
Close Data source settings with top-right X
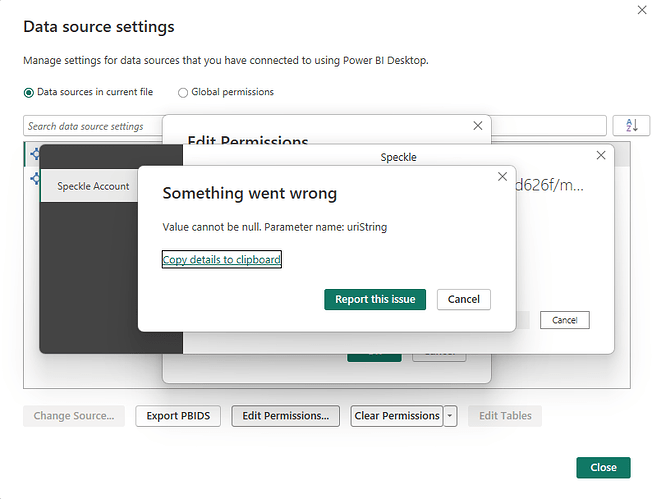(640, 9)
